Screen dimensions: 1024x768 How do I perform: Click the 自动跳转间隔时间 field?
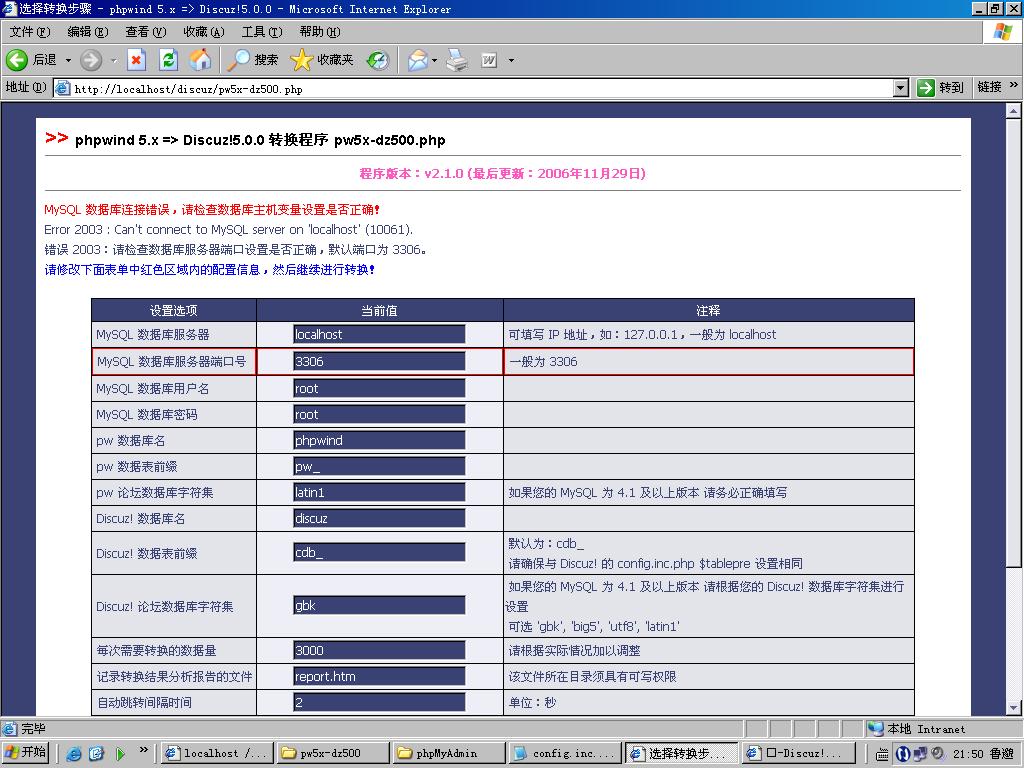(x=379, y=703)
